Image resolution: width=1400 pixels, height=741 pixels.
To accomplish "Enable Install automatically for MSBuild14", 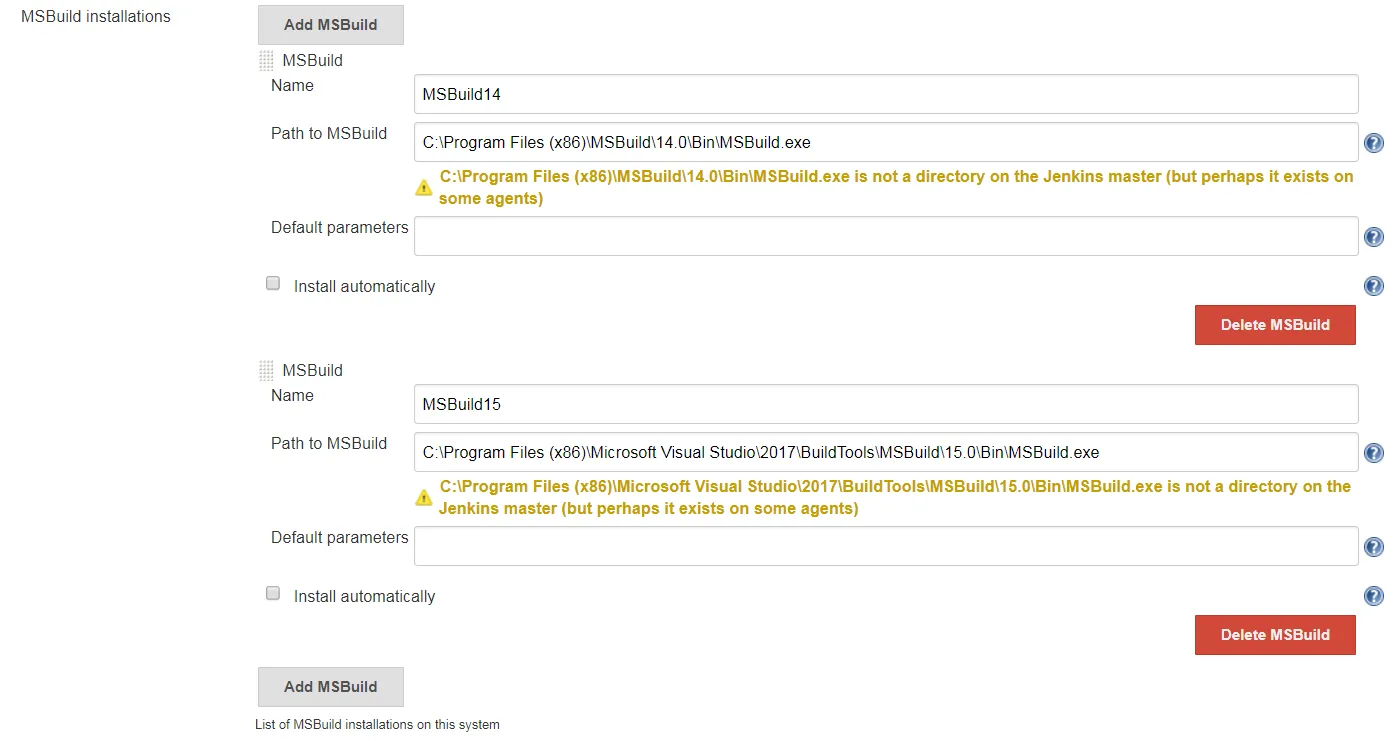I will [x=273, y=284].
